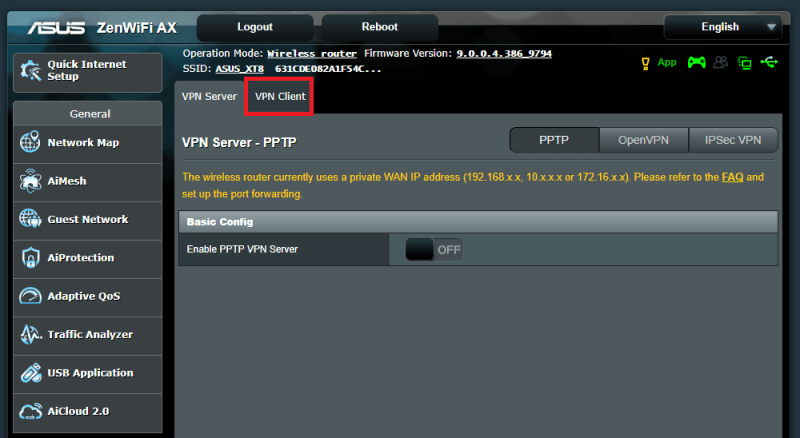Switch to the VPN Server tab

(x=209, y=97)
